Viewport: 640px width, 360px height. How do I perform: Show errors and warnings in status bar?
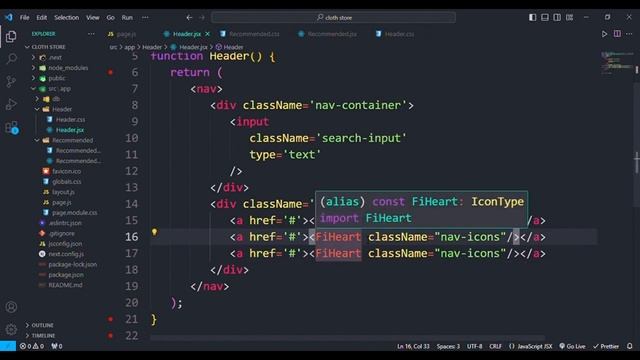coord(32,346)
